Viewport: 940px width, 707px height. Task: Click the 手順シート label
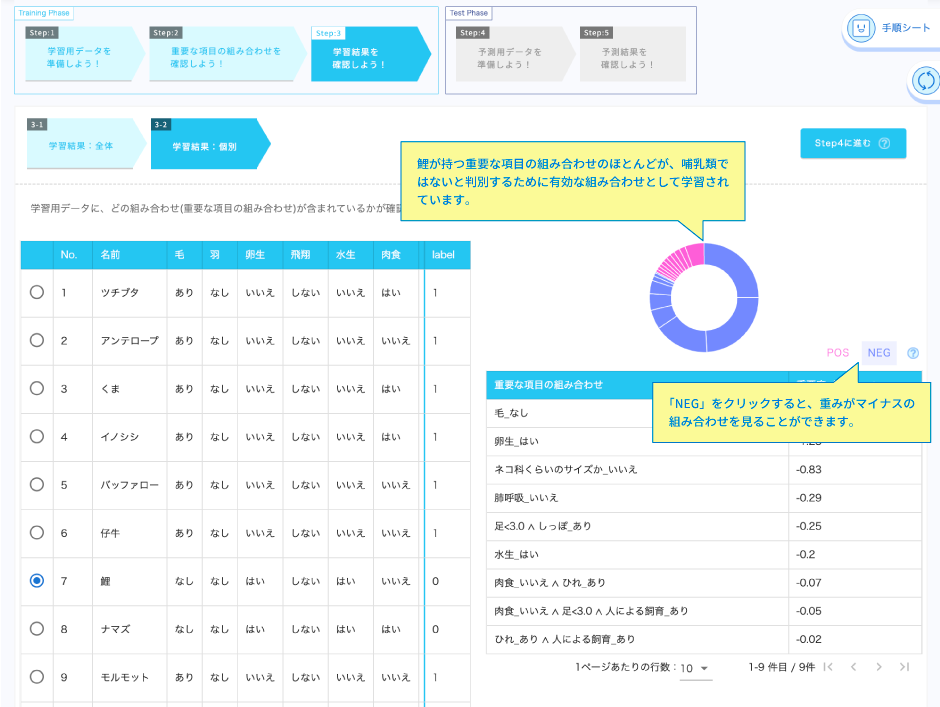point(906,28)
